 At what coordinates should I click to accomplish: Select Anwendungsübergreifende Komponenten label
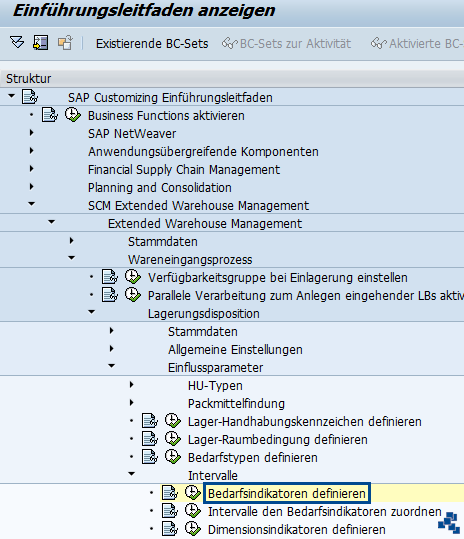pos(203,152)
